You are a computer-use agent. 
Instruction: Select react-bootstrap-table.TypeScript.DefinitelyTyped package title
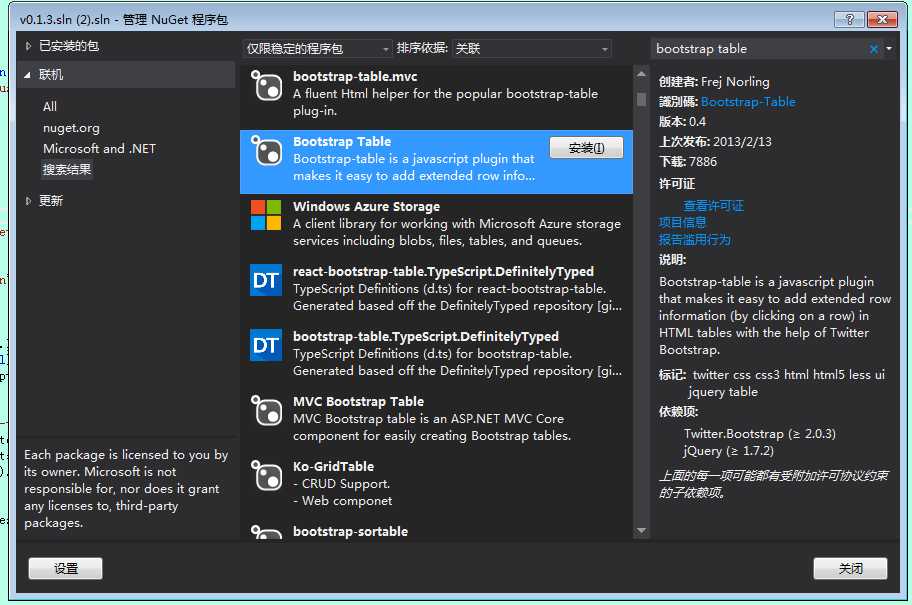(x=443, y=272)
